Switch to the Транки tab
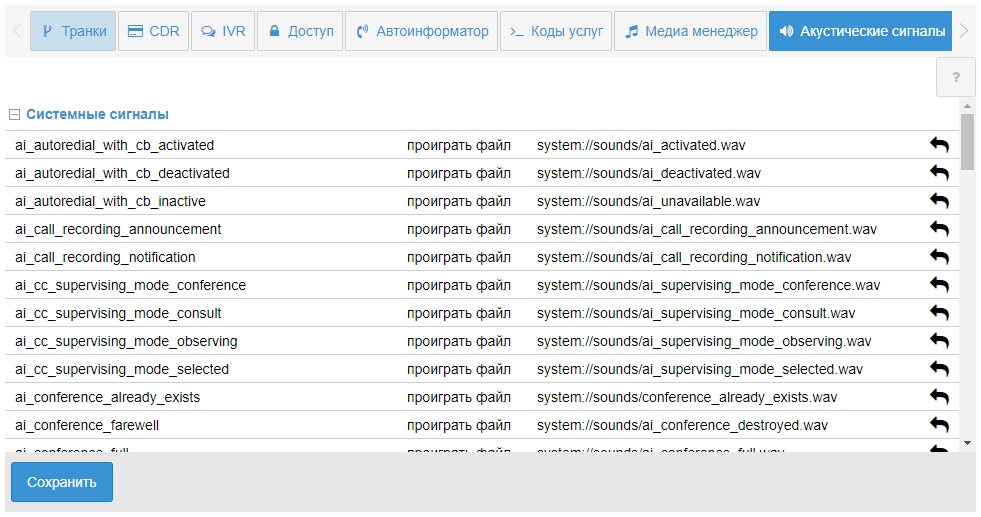981x517 pixels. click(x=73, y=31)
